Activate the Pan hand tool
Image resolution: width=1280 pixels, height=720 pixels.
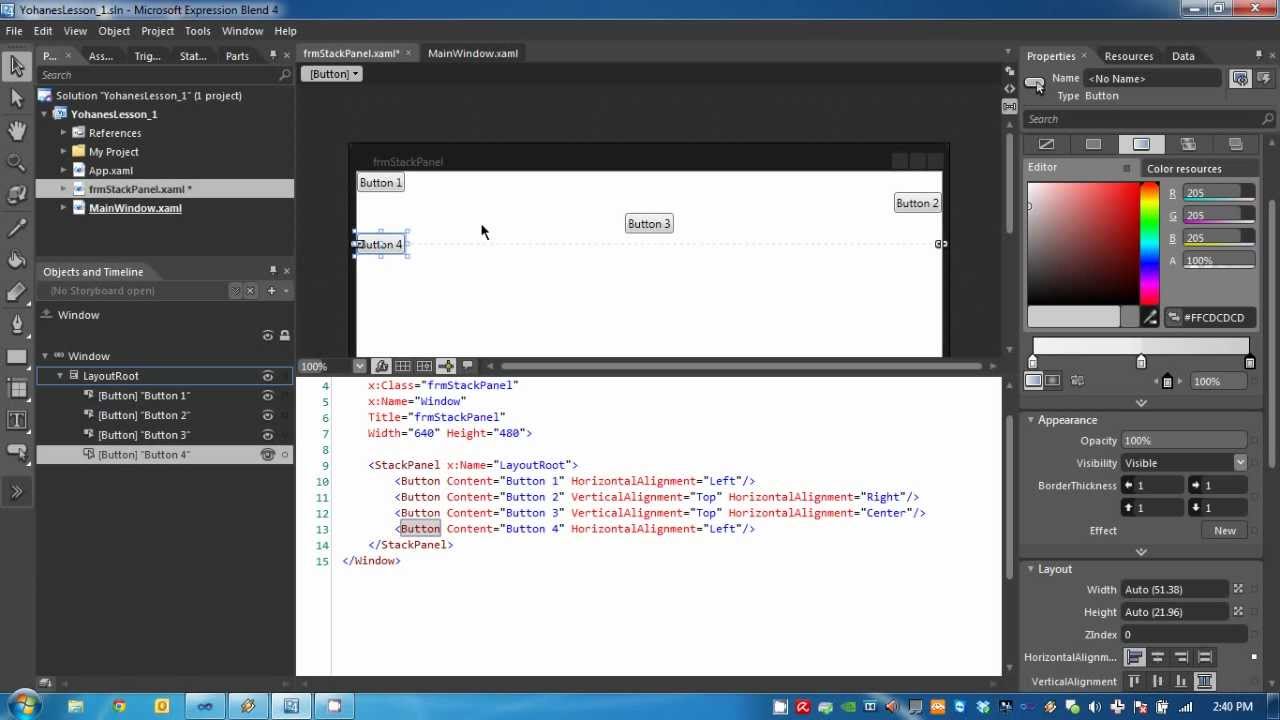[16, 130]
